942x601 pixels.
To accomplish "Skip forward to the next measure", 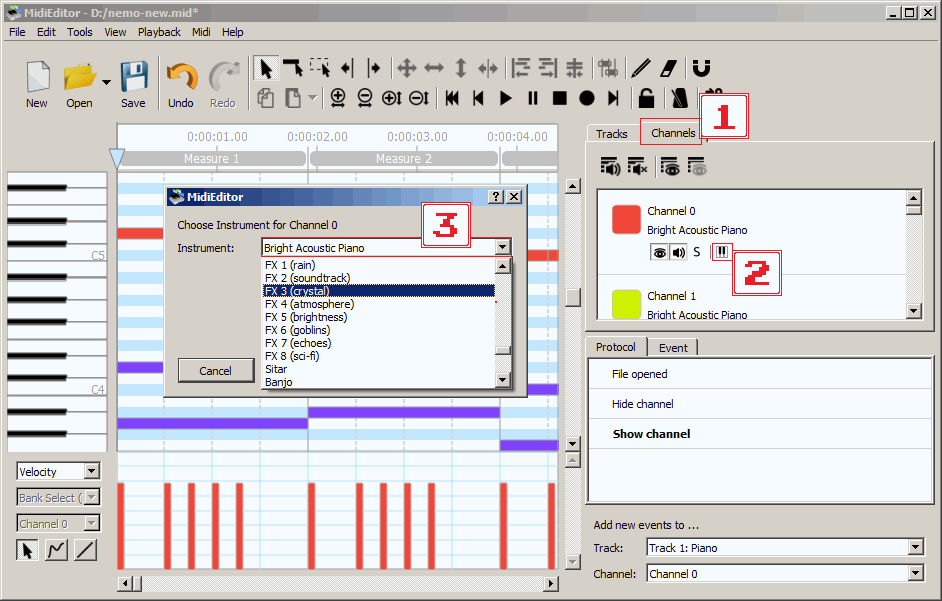I will pyautogui.click(x=613, y=98).
